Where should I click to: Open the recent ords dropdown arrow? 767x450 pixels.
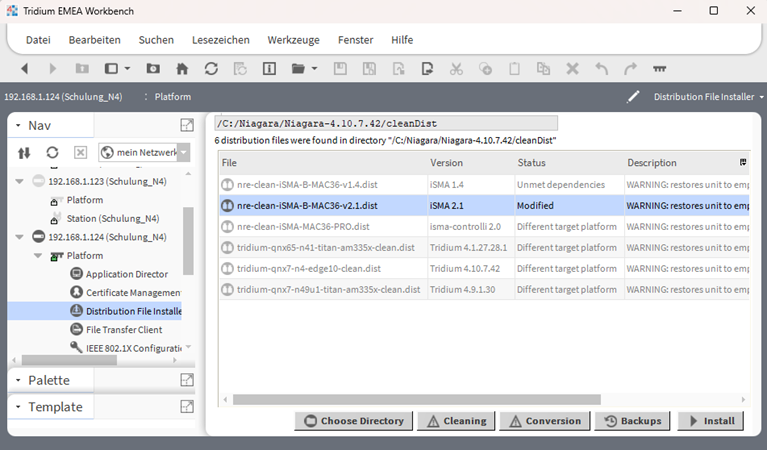click(128, 68)
